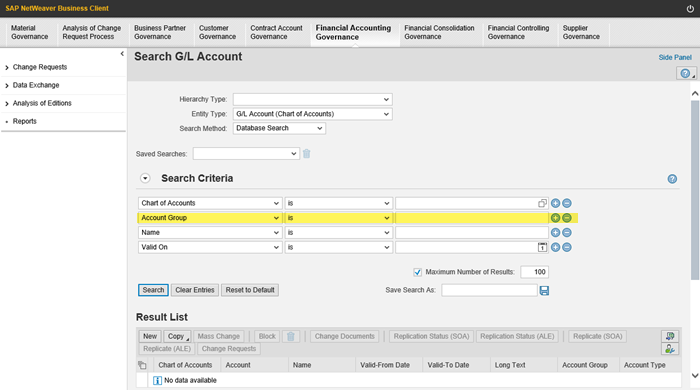Open the Copy button menu
Screen dimensions: 700x390
[x=178, y=336]
